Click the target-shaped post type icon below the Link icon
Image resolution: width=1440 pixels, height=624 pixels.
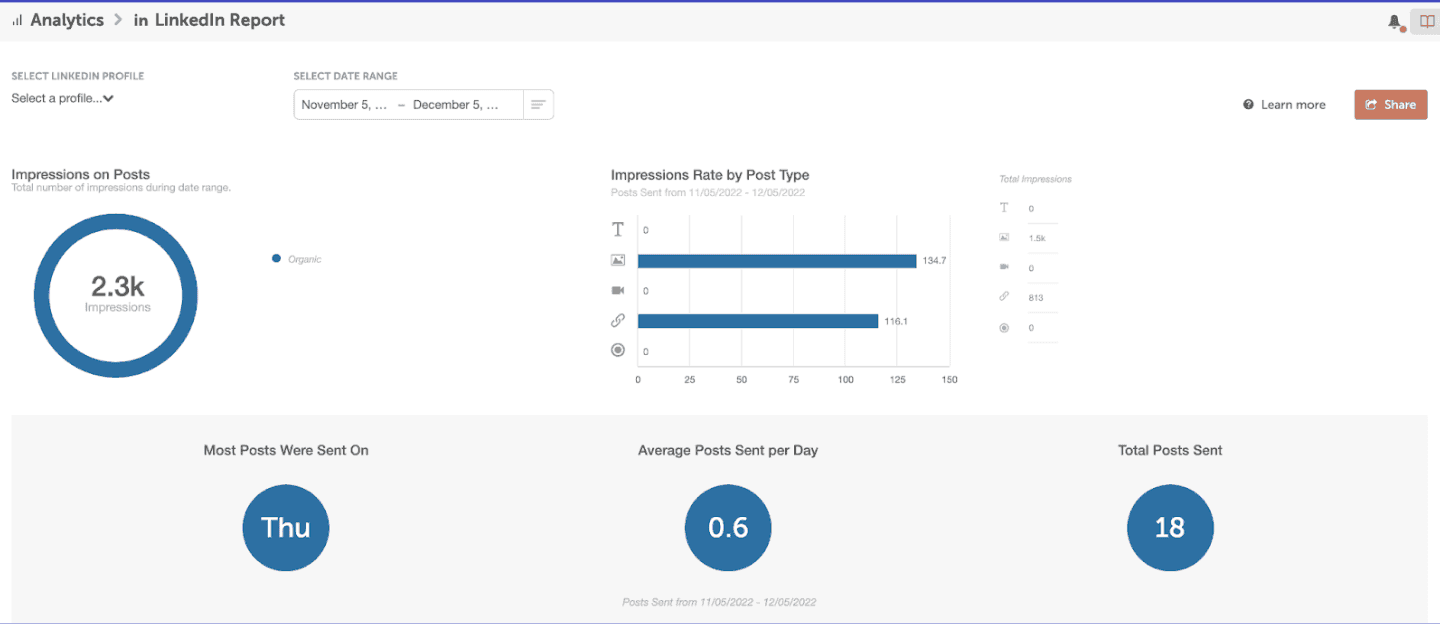point(618,350)
